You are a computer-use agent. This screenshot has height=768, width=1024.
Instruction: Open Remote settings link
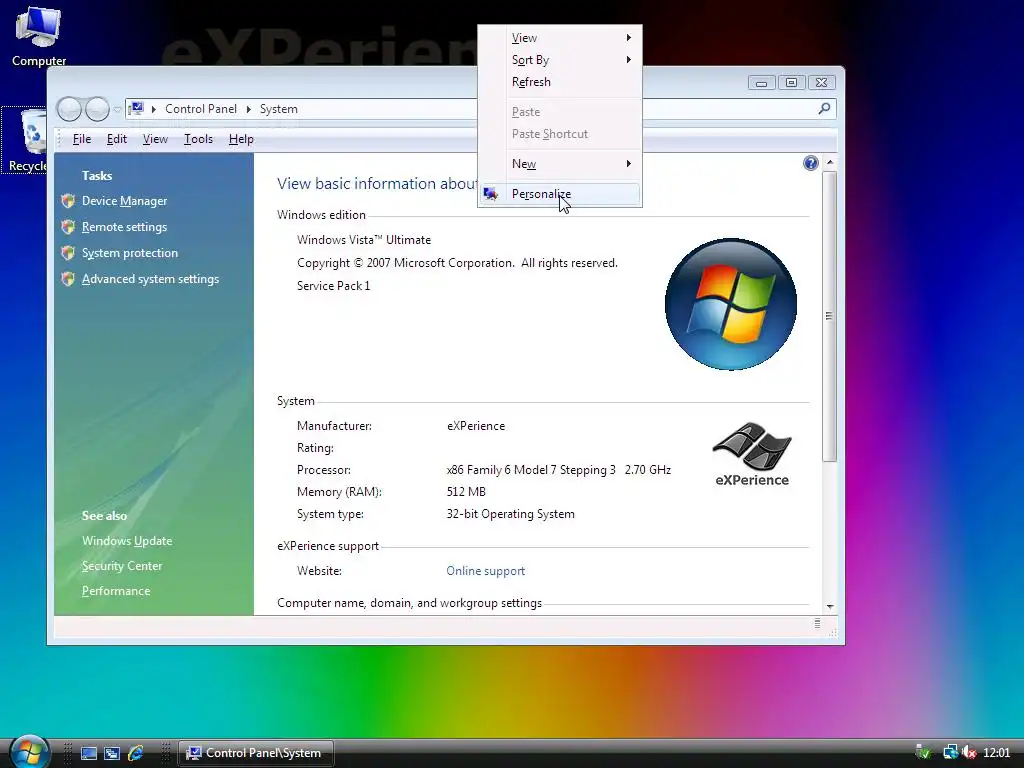click(x=124, y=227)
